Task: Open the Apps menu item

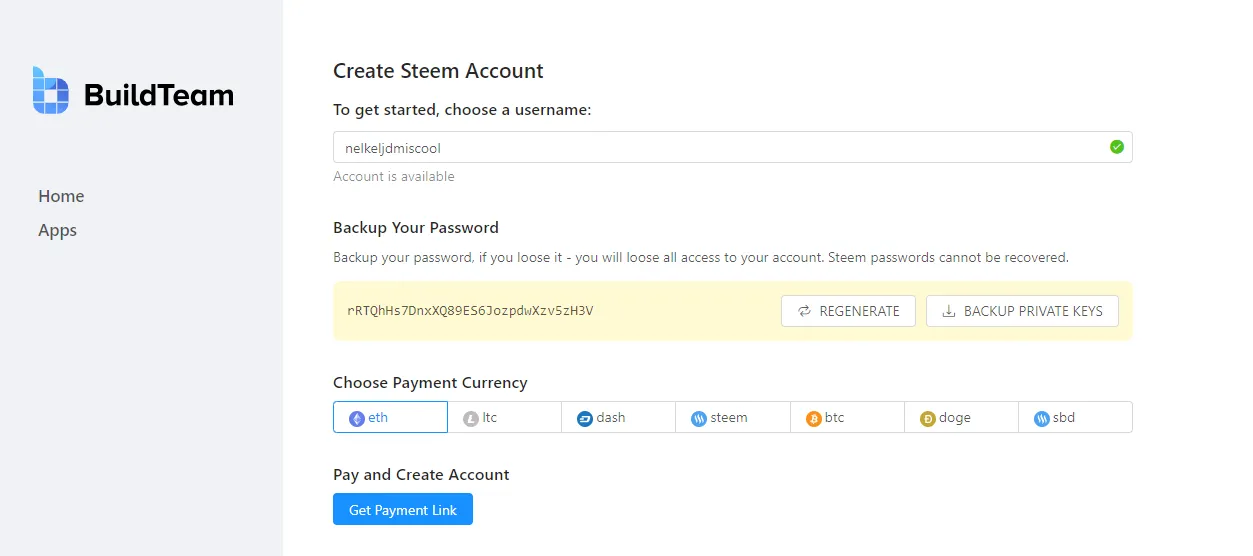Action: (57, 230)
